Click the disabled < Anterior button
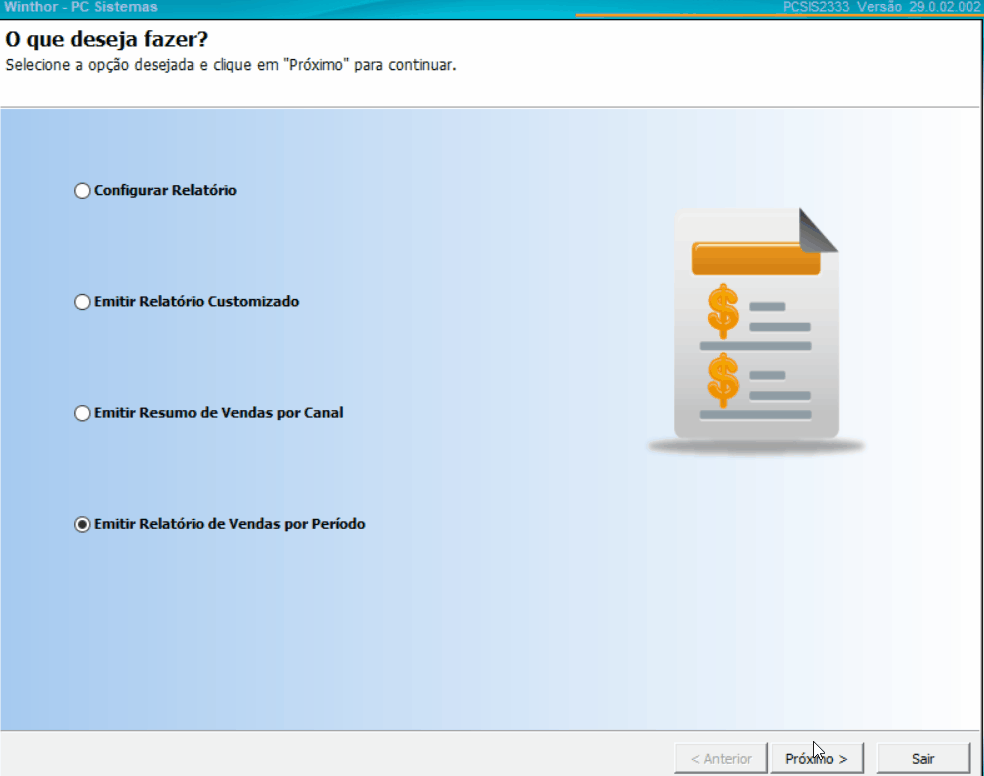The height and width of the screenshot is (776, 984). 721,758
